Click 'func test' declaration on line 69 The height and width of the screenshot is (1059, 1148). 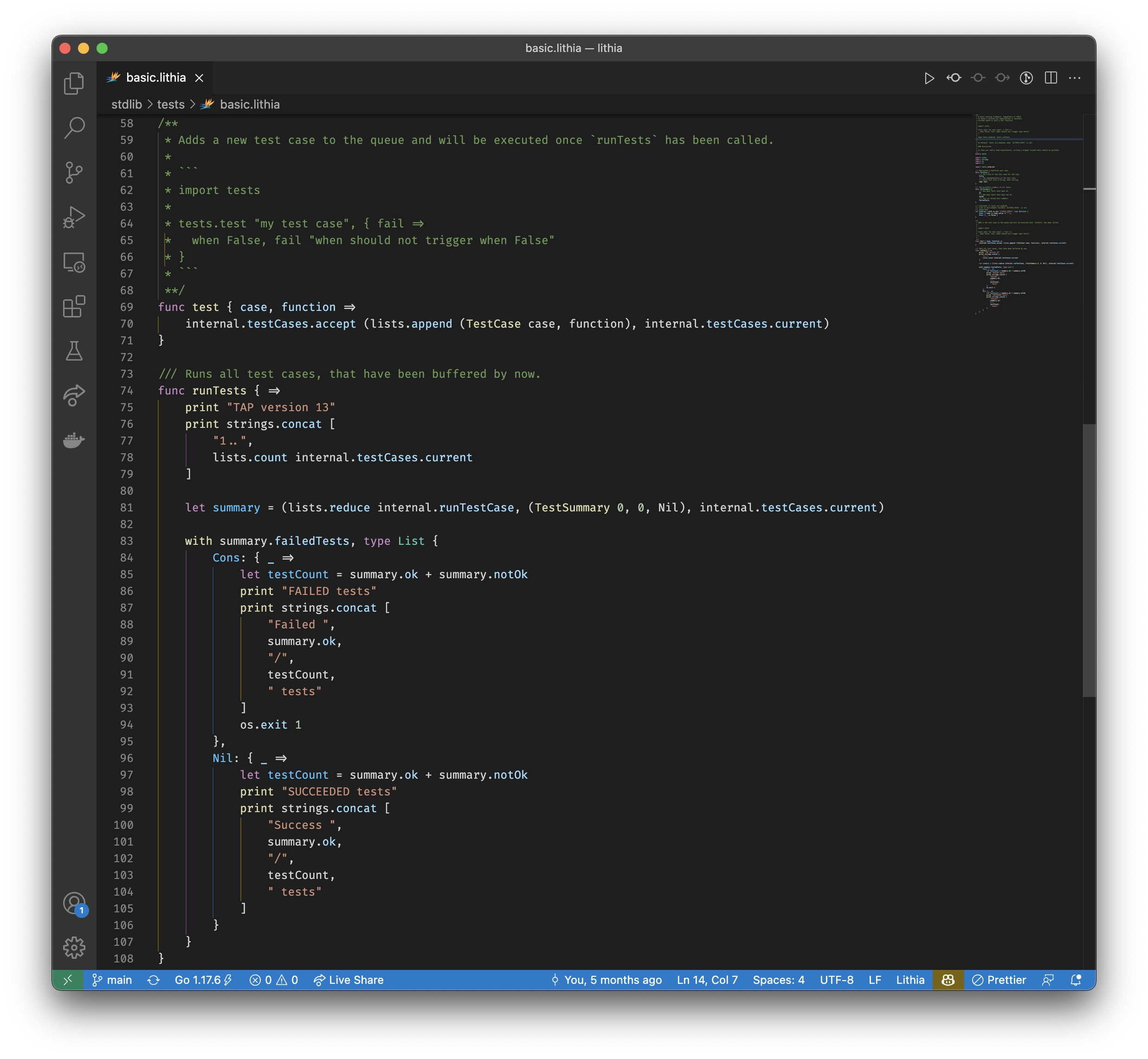[x=188, y=307]
